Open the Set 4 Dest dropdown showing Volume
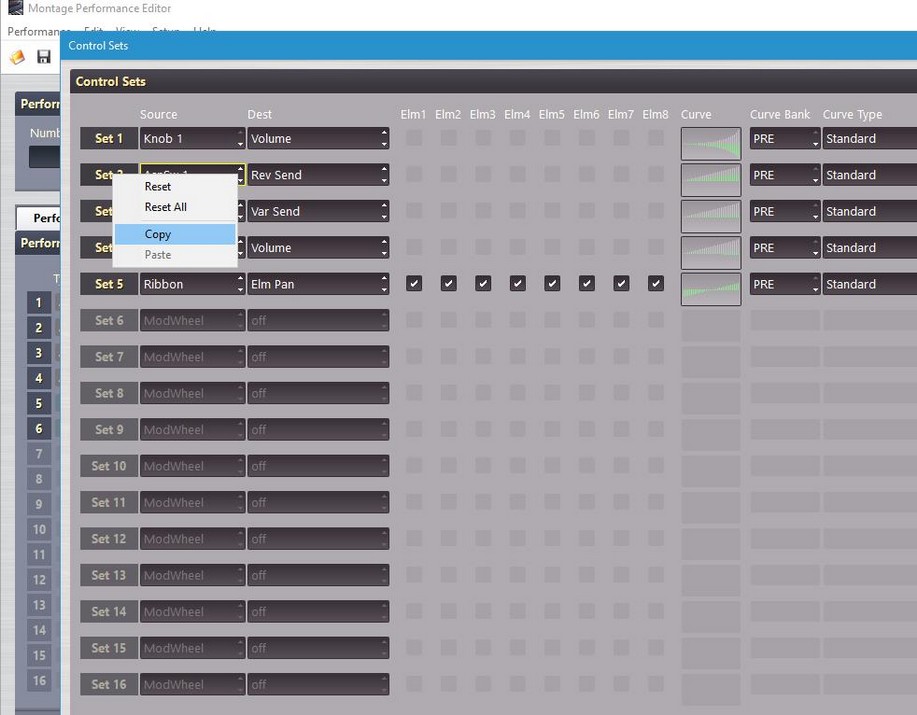 (x=318, y=248)
